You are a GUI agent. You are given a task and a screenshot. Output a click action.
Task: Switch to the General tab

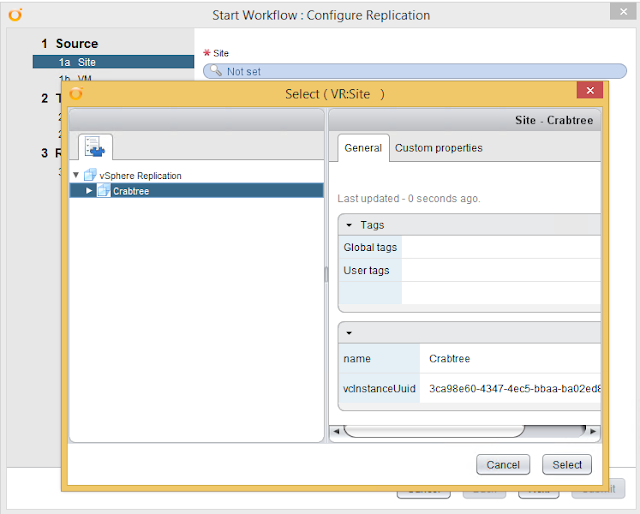(363, 148)
